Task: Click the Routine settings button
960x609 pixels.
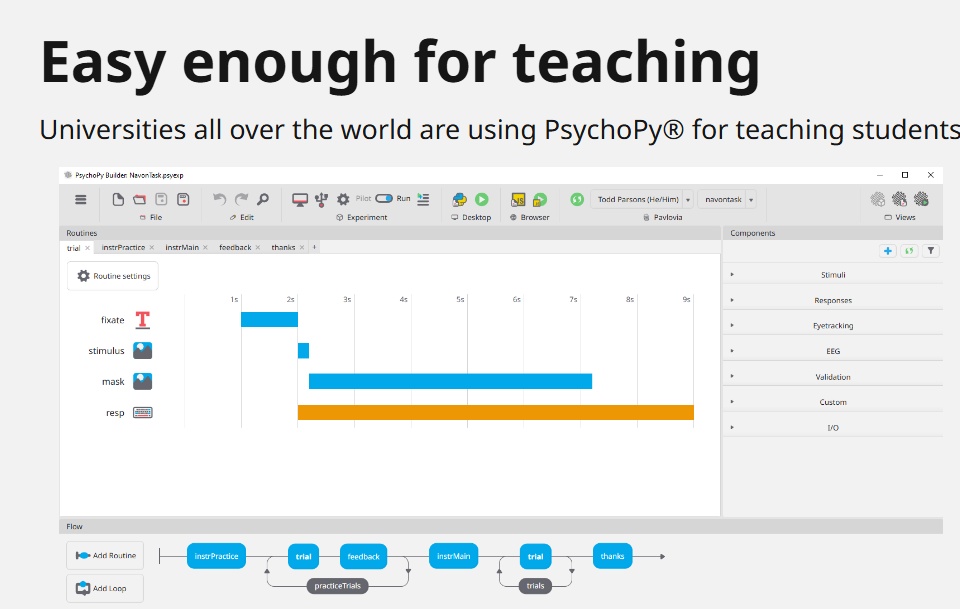Action: pos(113,276)
